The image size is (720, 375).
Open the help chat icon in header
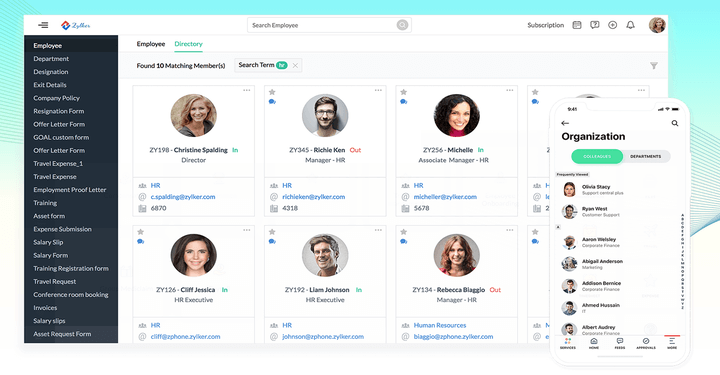pos(595,25)
